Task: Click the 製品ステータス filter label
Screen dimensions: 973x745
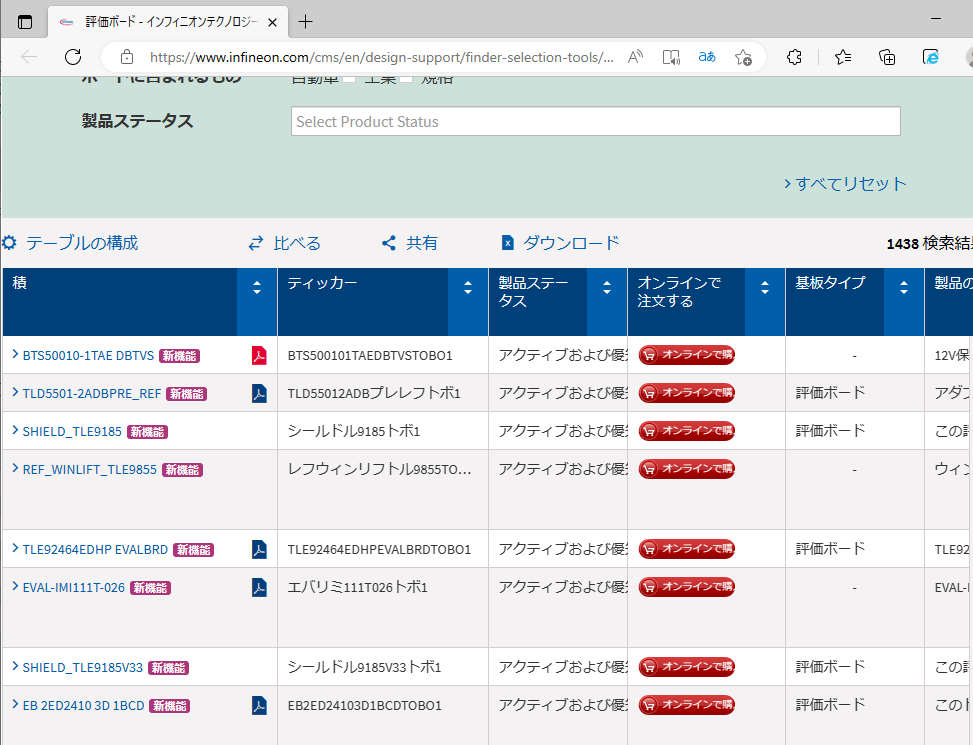Action: (137, 121)
